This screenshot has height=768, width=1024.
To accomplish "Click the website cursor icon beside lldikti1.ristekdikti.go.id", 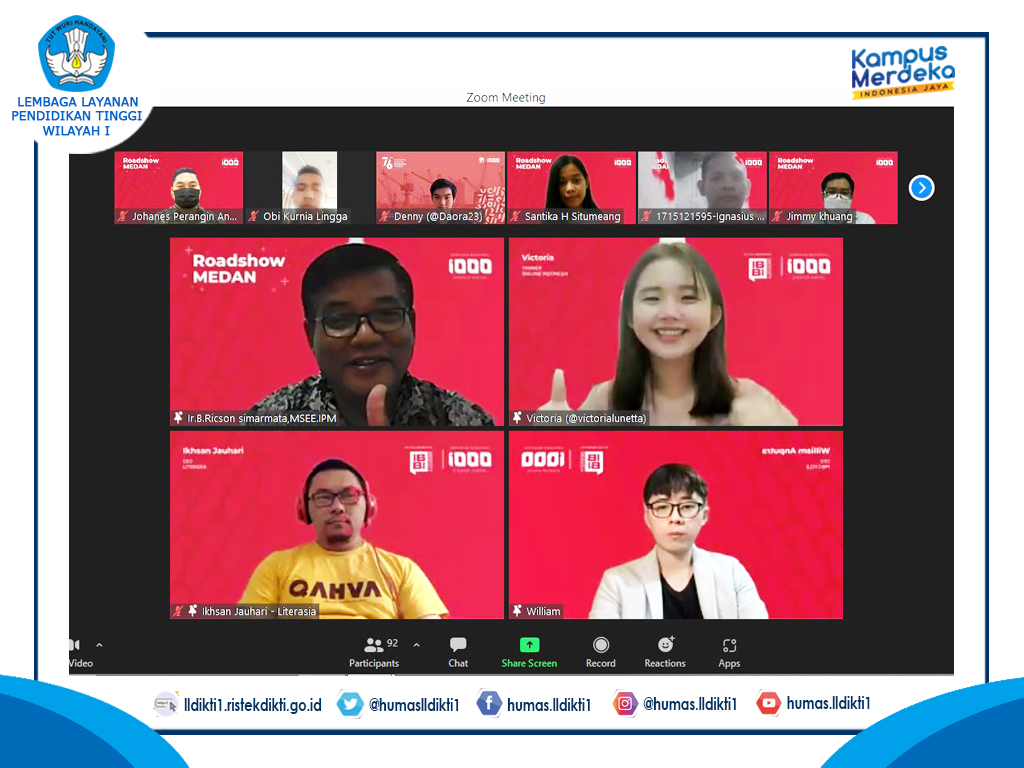I will point(166,705).
